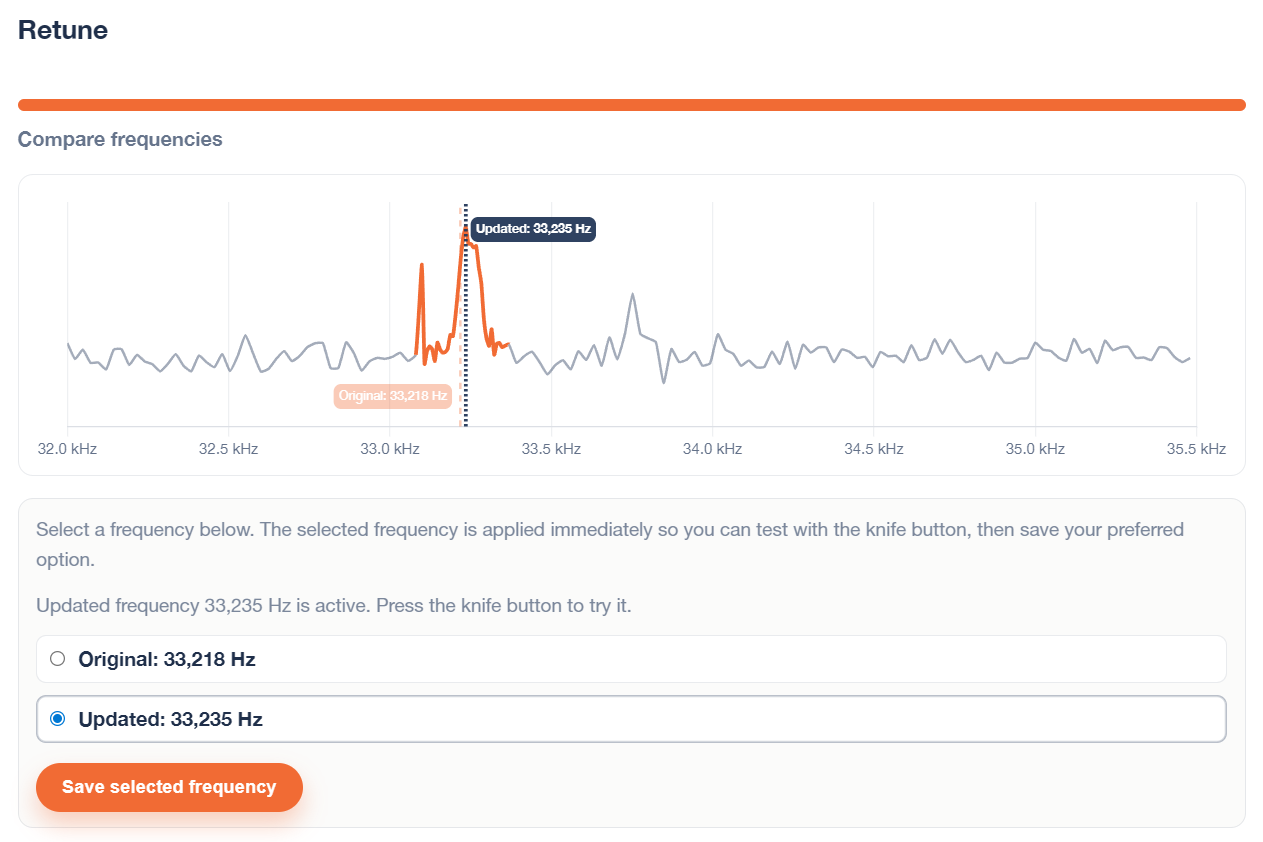1263x842 pixels.
Task: Select the Updated 33,235 Hz radio button
Action: [x=58, y=718]
